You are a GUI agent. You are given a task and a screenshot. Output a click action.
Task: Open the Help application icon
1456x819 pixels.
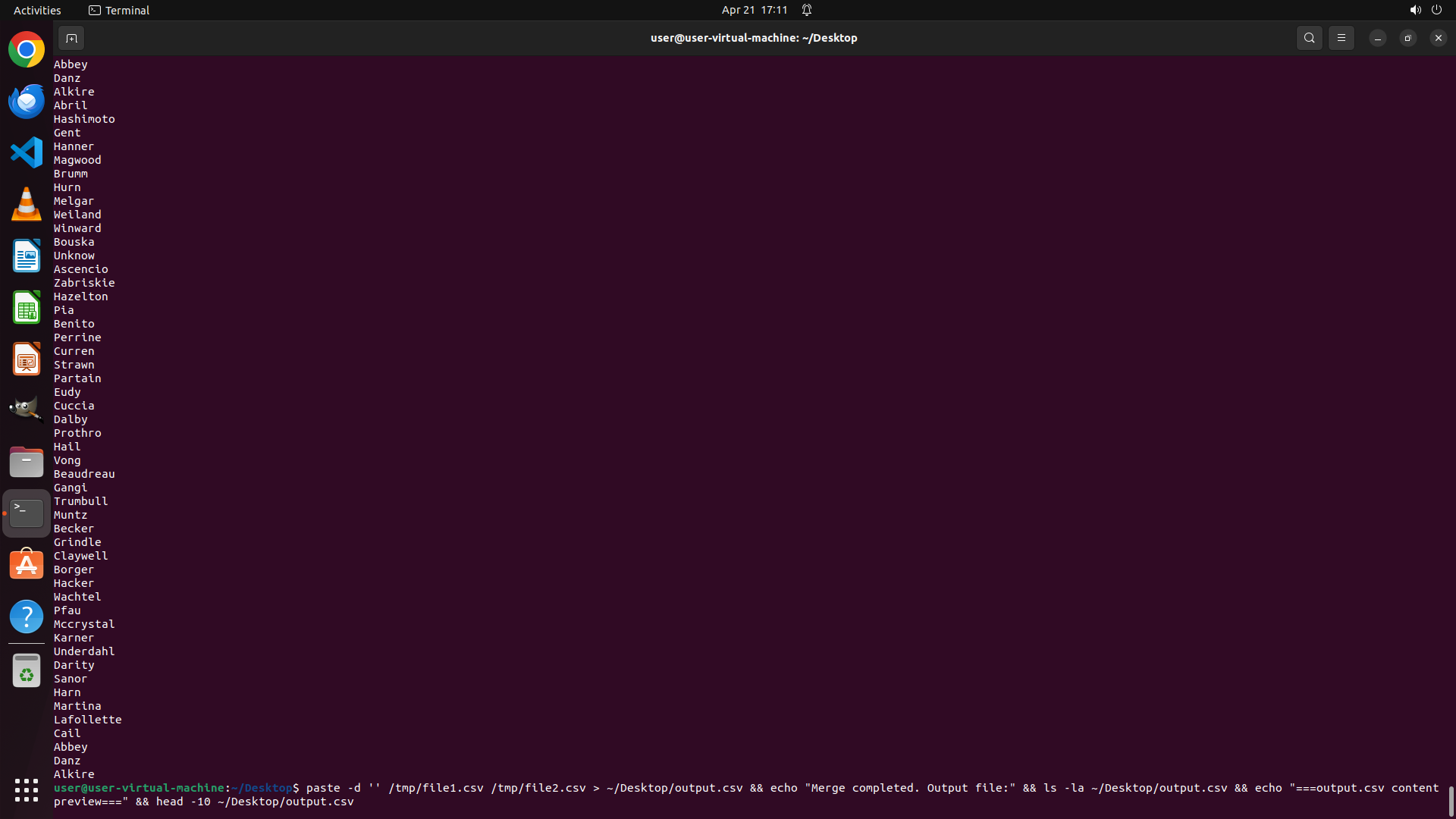tap(27, 617)
